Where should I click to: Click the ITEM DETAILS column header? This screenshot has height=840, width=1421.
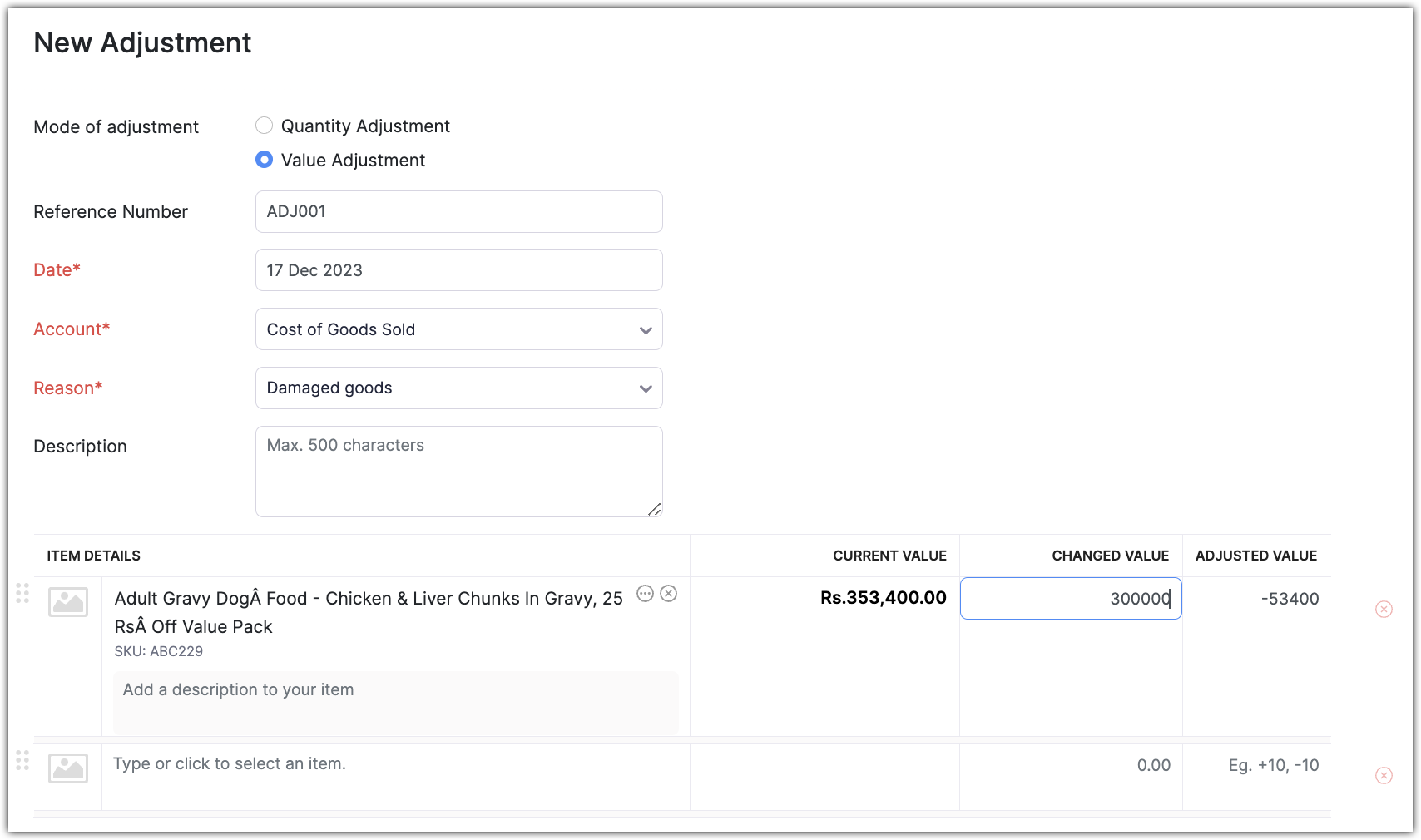click(93, 555)
